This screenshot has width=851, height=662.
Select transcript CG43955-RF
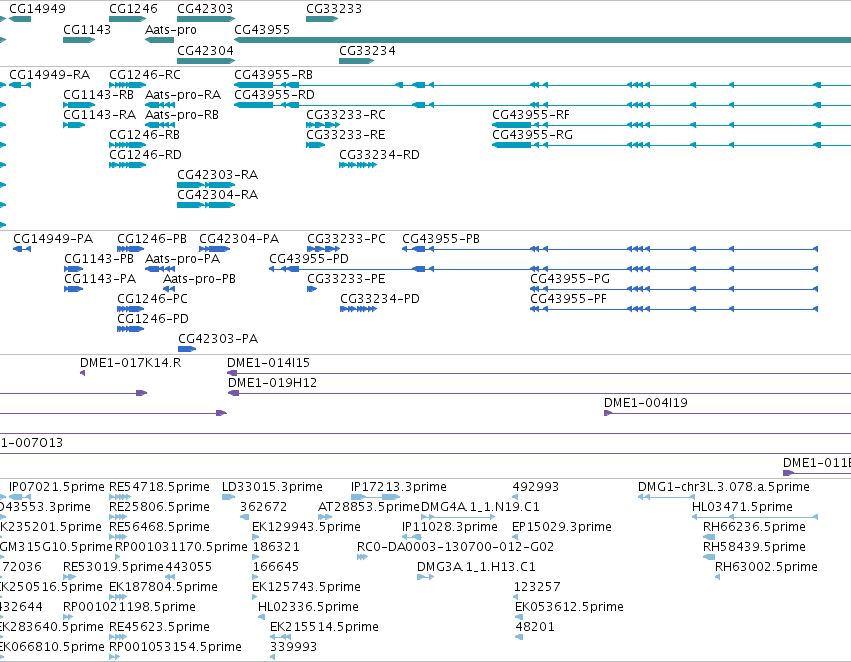pos(531,114)
